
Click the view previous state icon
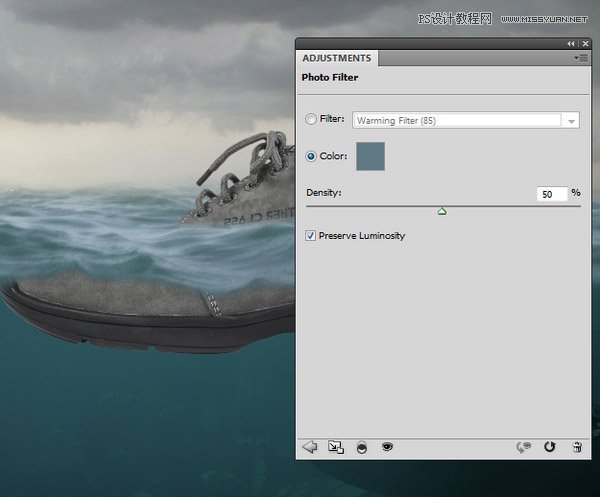523,447
